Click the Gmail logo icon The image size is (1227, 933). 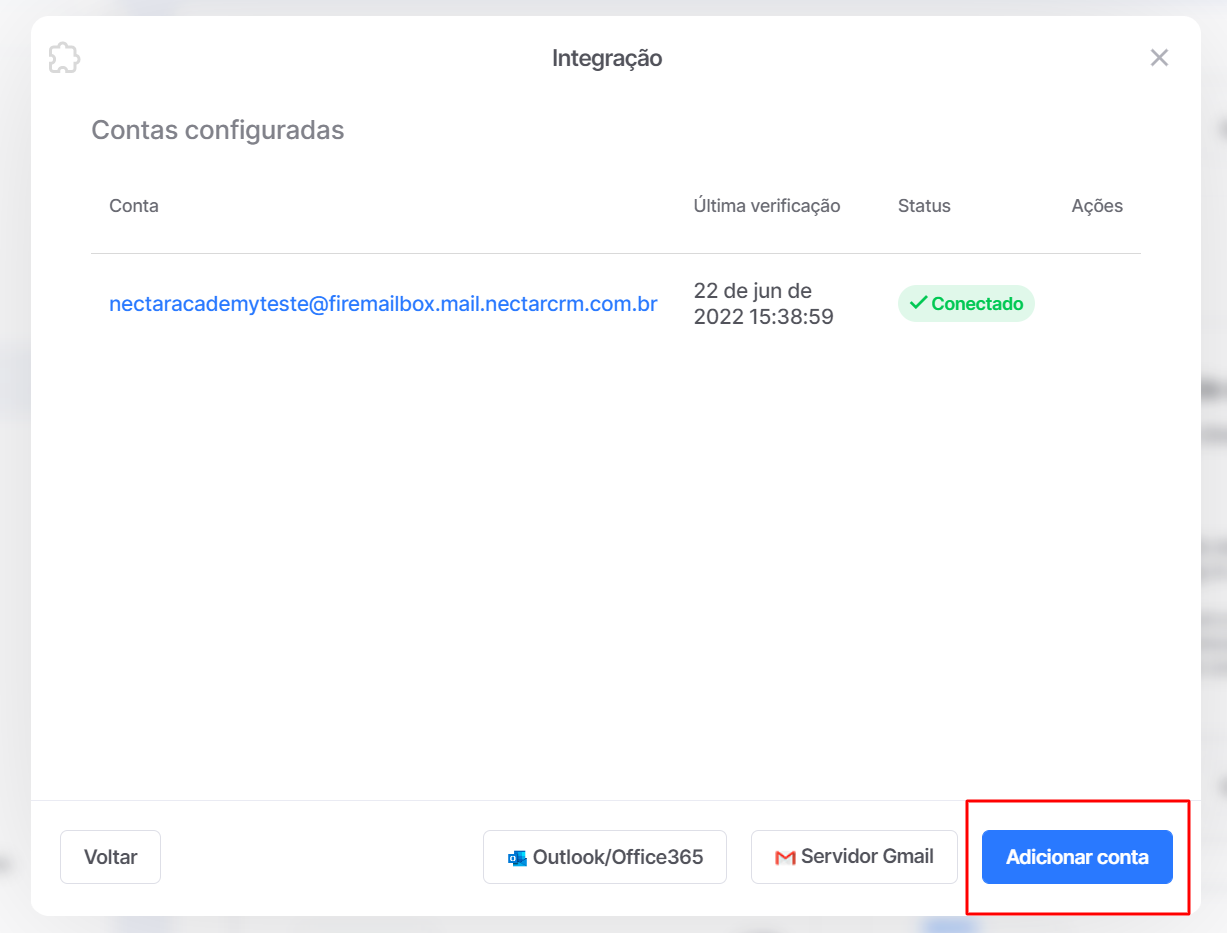click(x=785, y=858)
